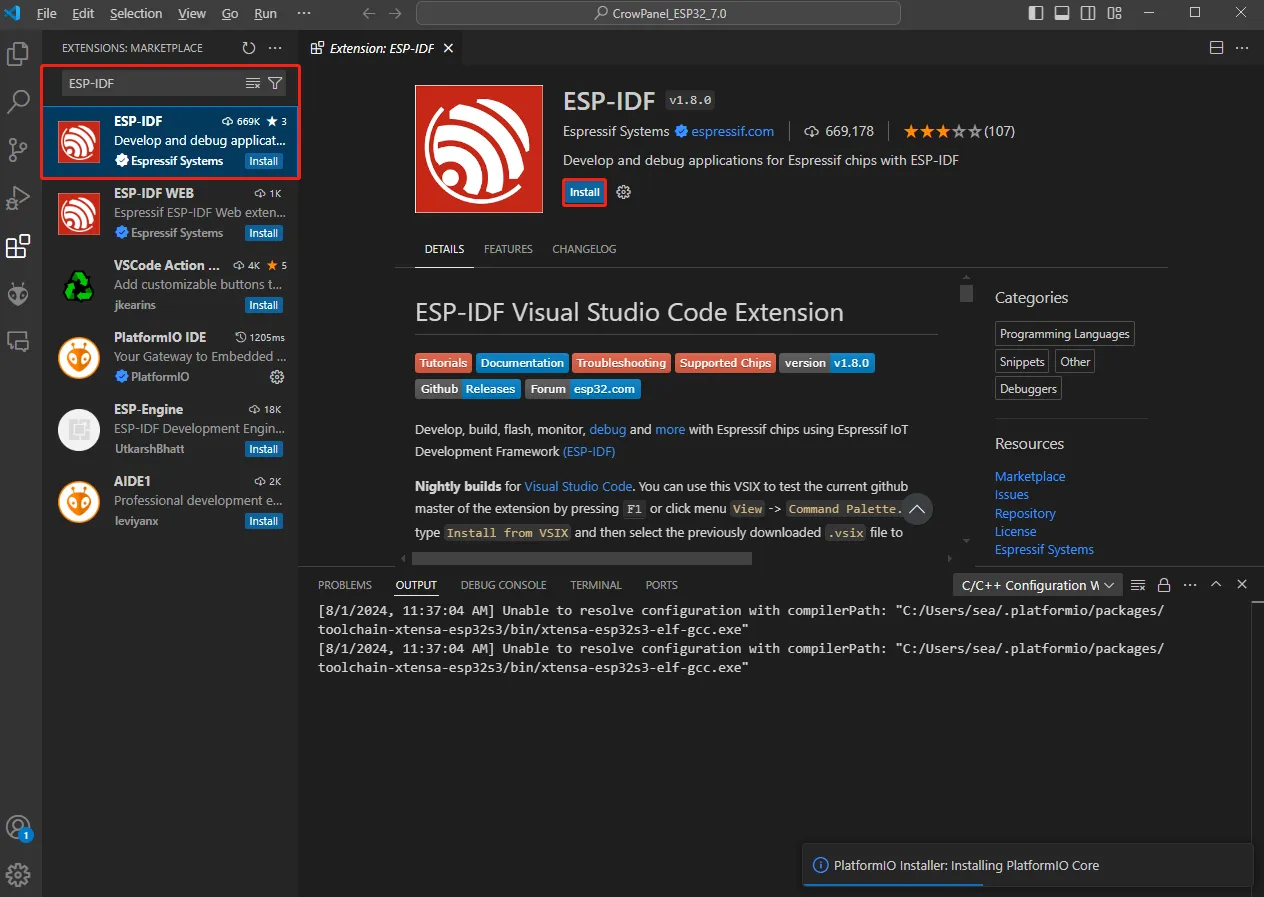The width and height of the screenshot is (1264, 897).
Task: Open the Edit menu
Action: tap(84, 14)
